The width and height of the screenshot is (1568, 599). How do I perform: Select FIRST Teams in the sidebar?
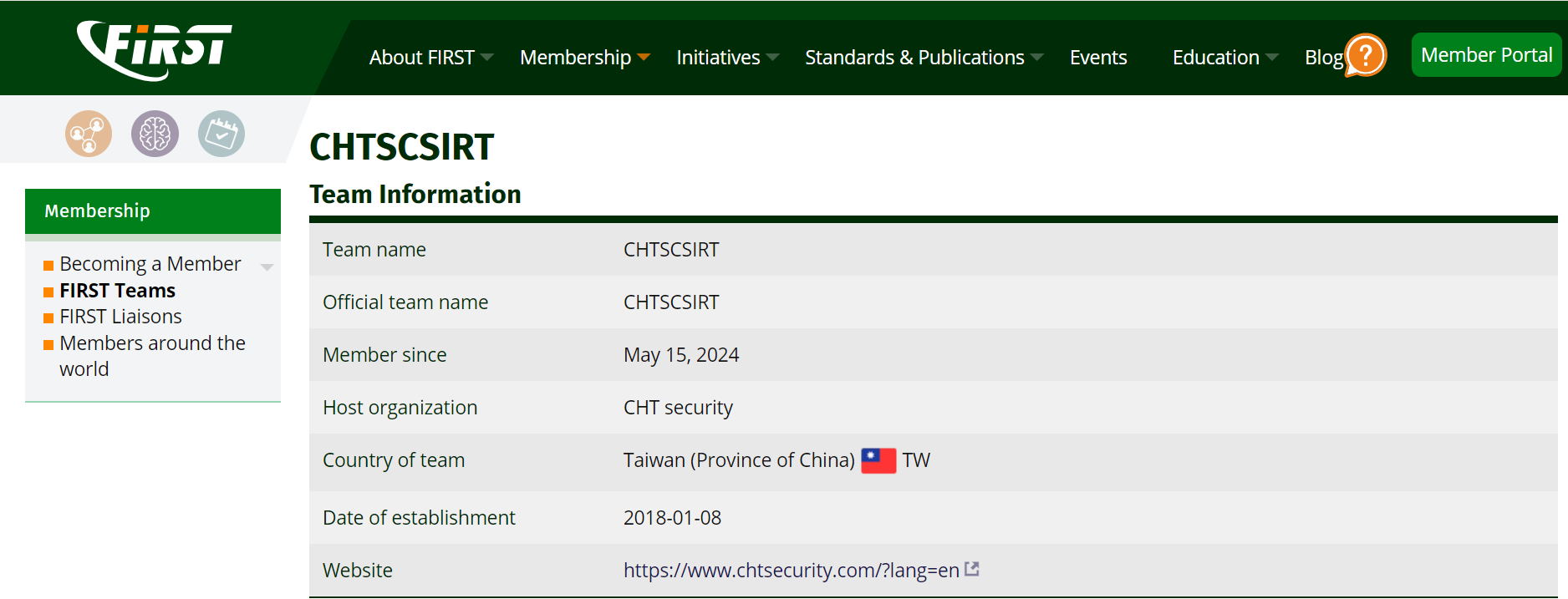click(118, 291)
